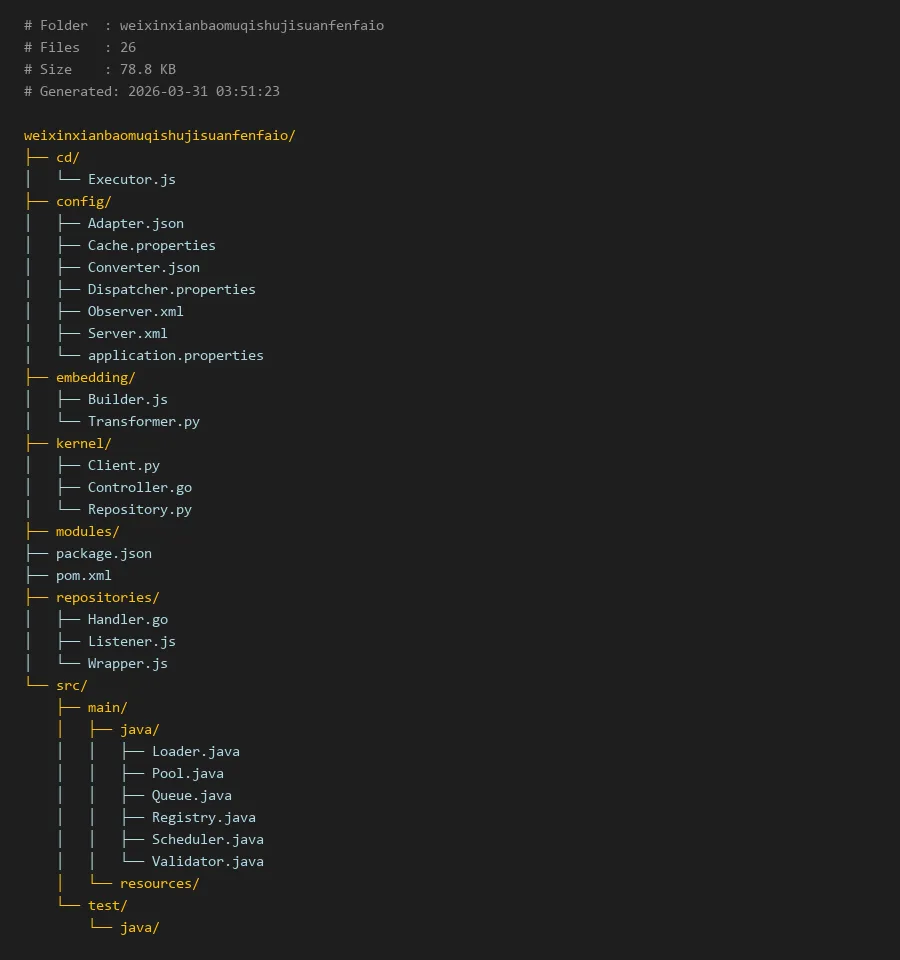Open Dispatcher.properties
Image resolution: width=900 pixels, height=960 pixels.
pos(172,289)
